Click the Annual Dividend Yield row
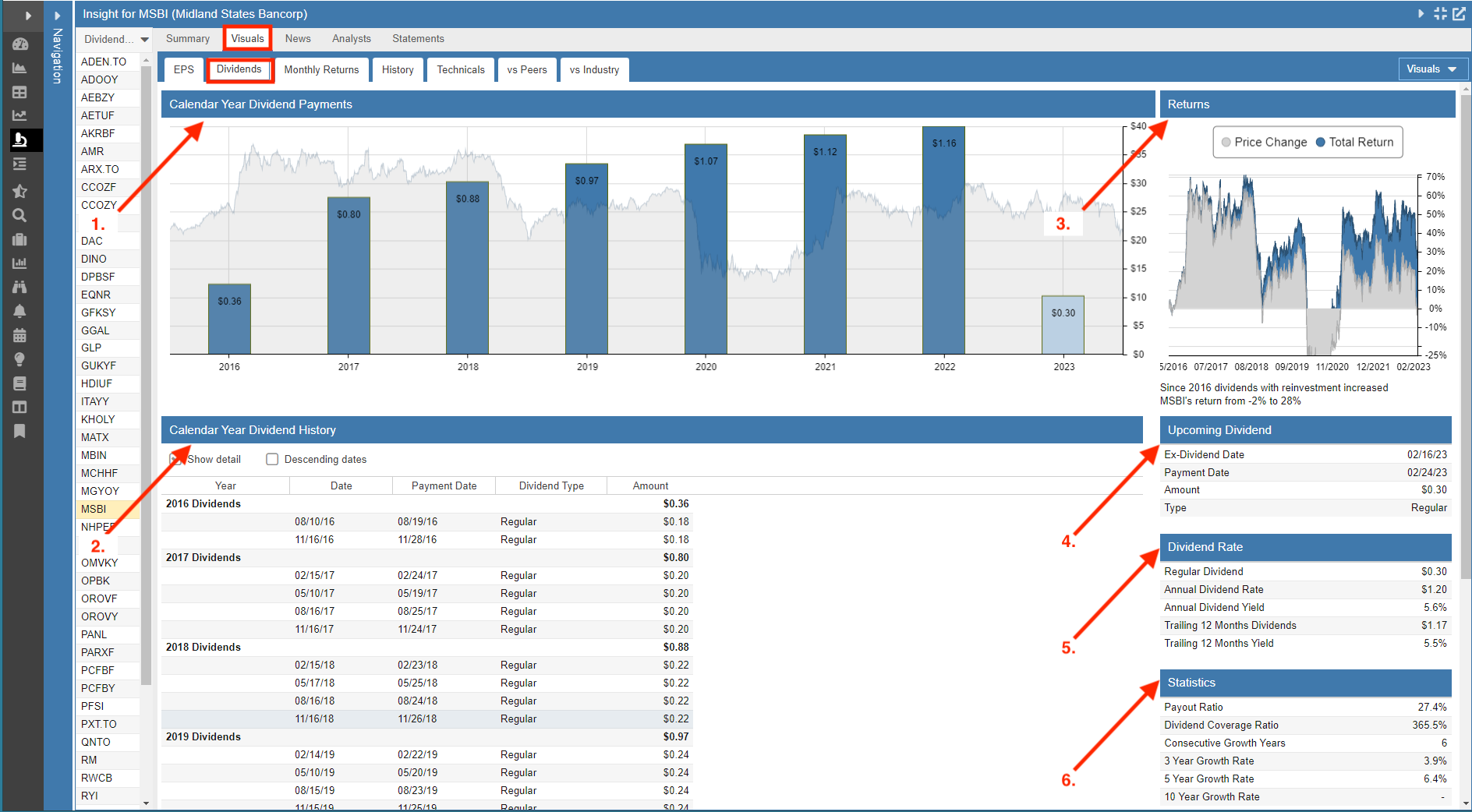This screenshot has height=812, width=1472. coord(1305,607)
